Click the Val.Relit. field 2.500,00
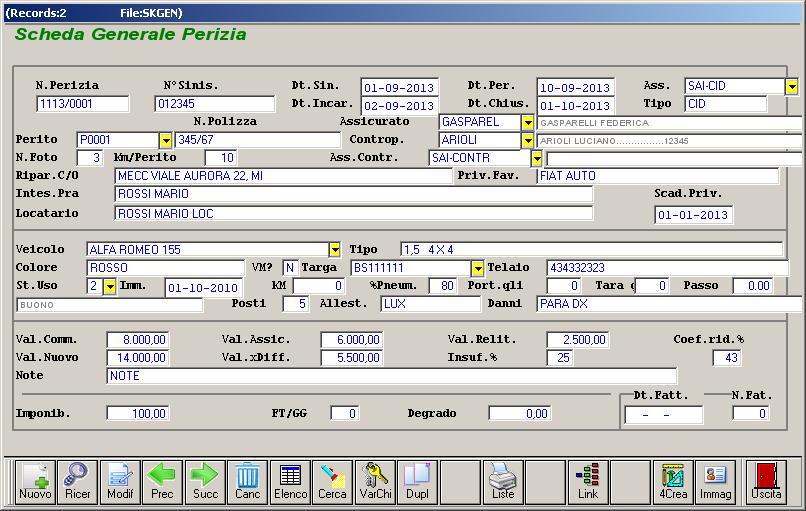Screen dimensions: 806x511 coord(578,340)
